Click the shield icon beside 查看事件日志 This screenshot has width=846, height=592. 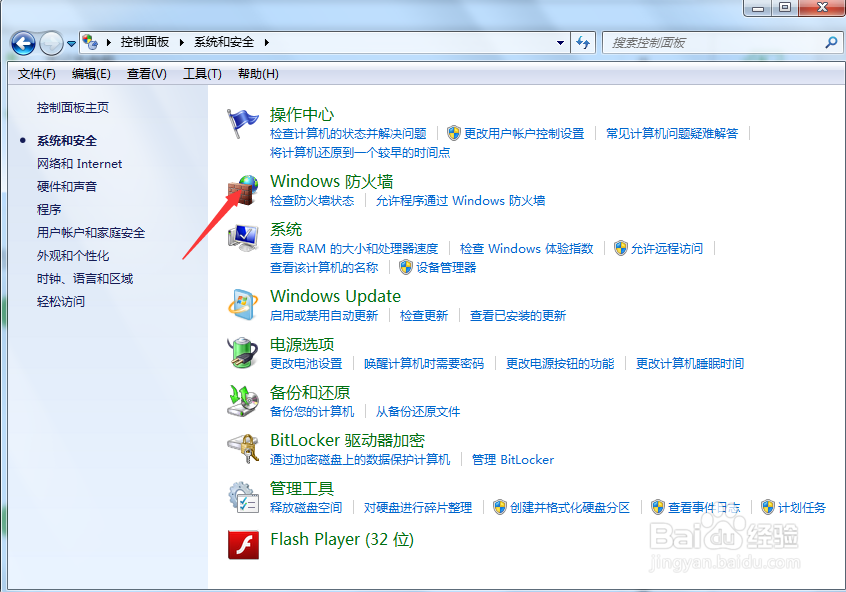click(657, 507)
